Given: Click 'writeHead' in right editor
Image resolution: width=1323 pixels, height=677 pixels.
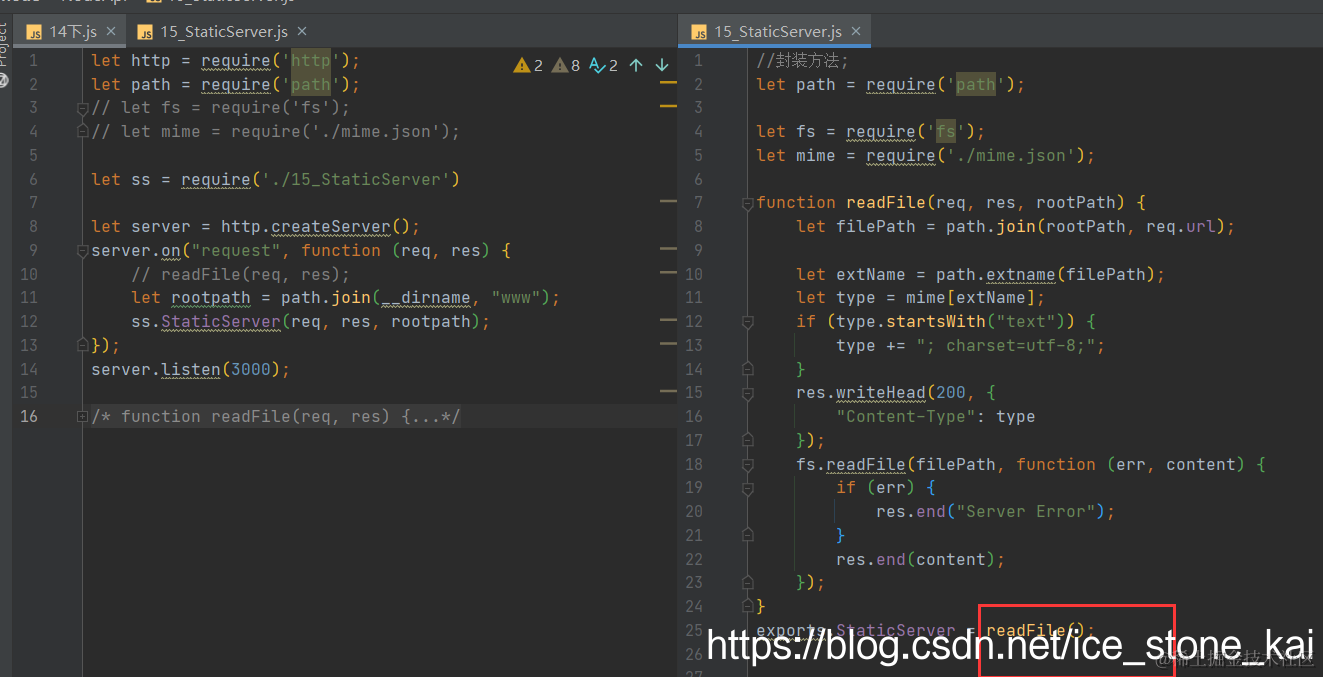Looking at the screenshot, I should (881, 392).
